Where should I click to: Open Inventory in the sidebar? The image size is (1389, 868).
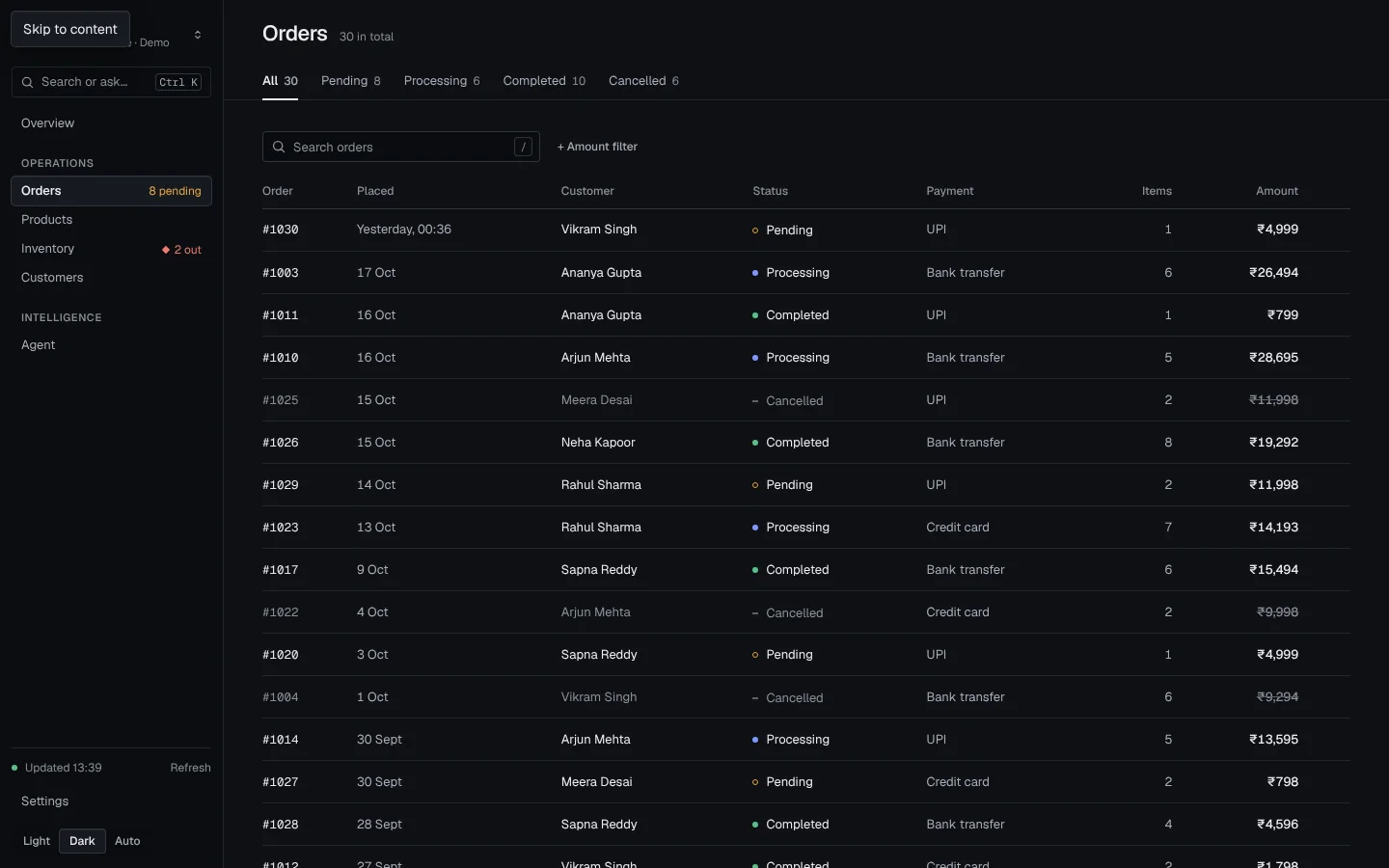point(111,249)
